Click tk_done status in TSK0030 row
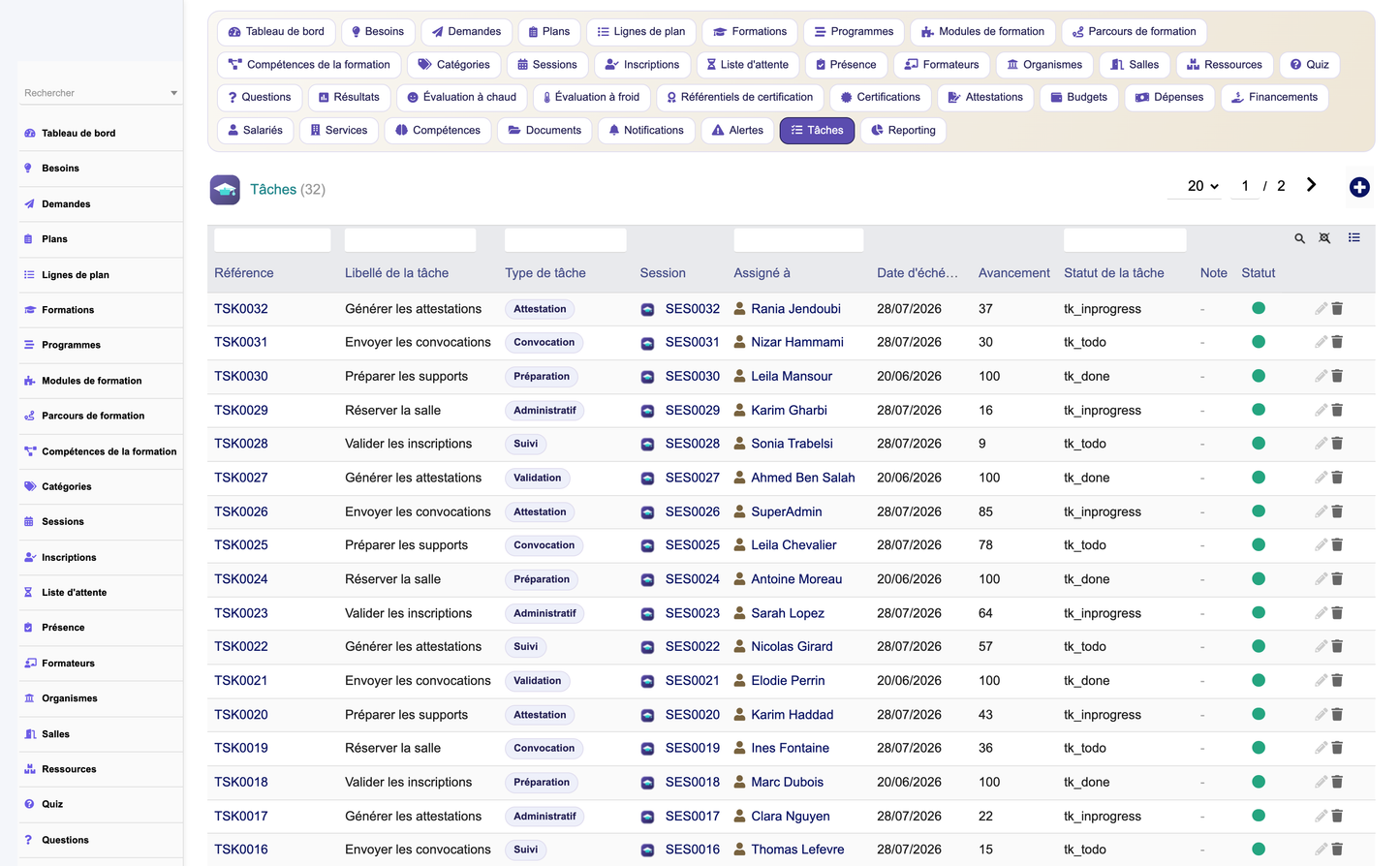Screen dimensions: 1400x866 (1087, 376)
